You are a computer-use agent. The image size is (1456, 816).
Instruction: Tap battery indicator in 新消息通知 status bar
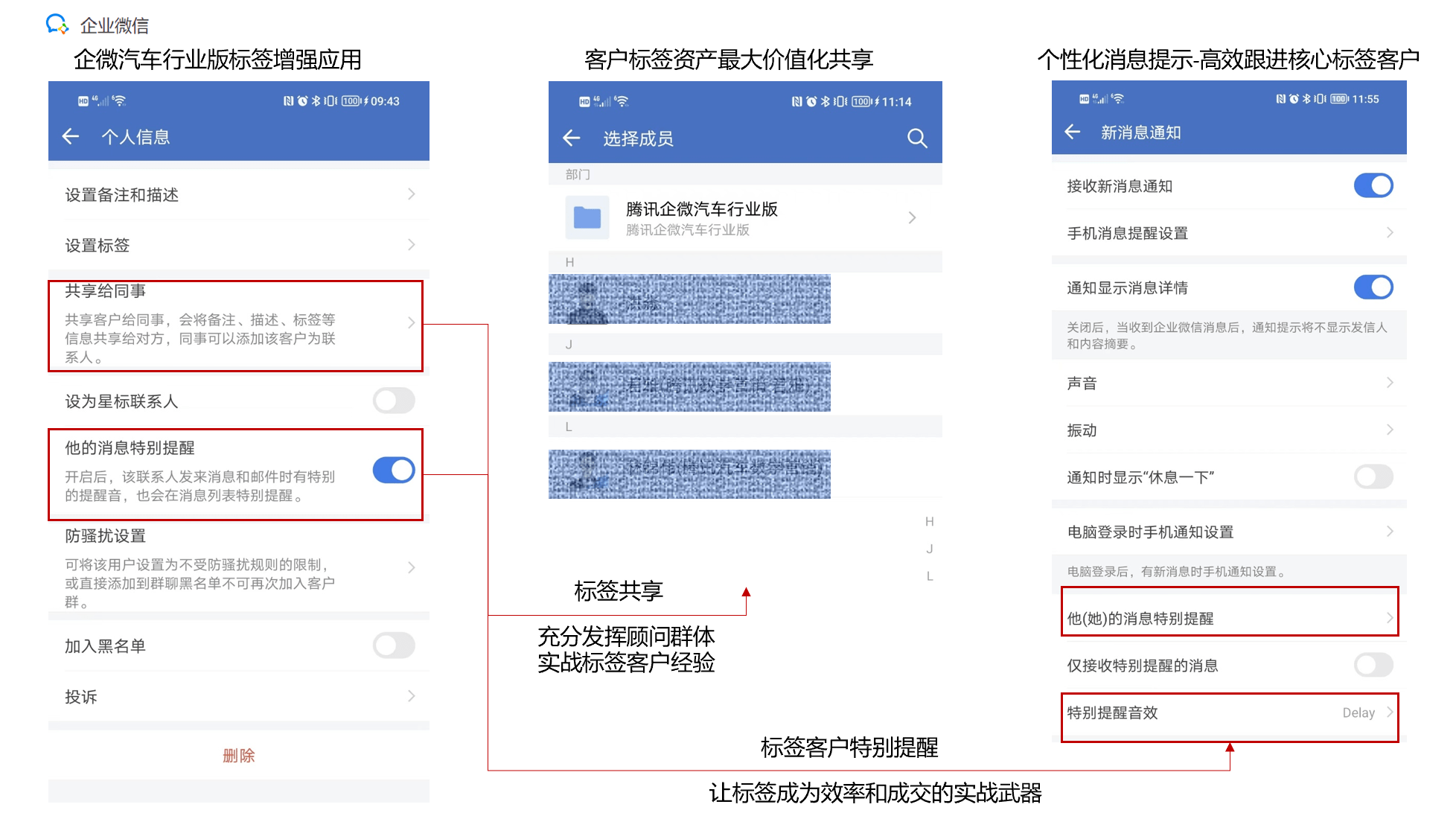click(1339, 99)
